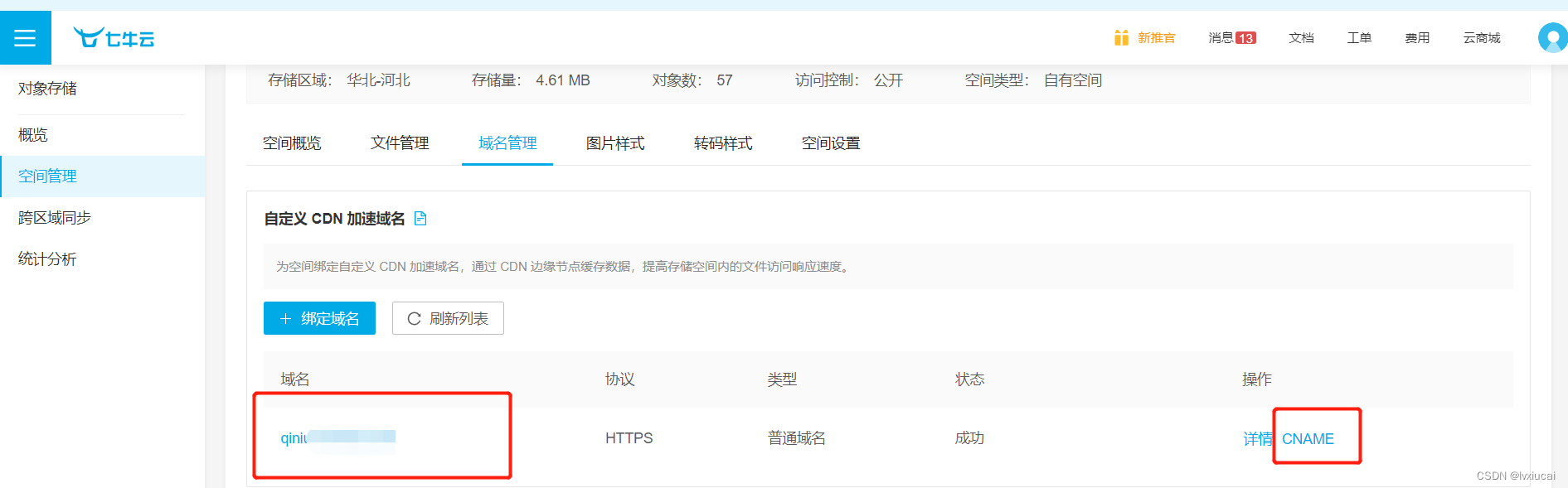Click the 自定义 CDN 加速域名 heading

pos(334,219)
